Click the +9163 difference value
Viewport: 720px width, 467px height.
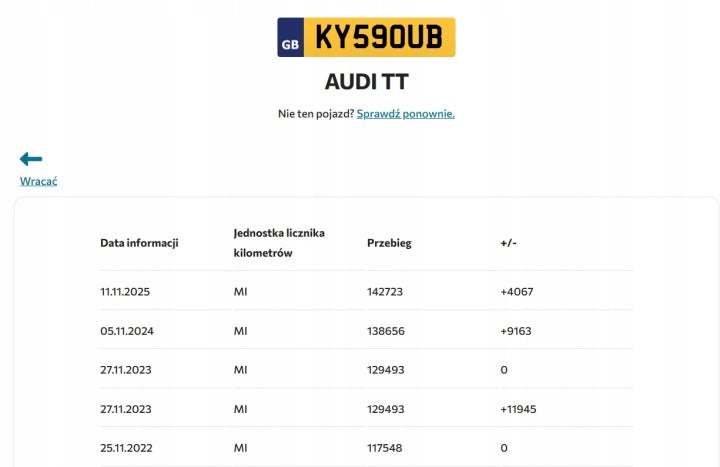tap(516, 331)
